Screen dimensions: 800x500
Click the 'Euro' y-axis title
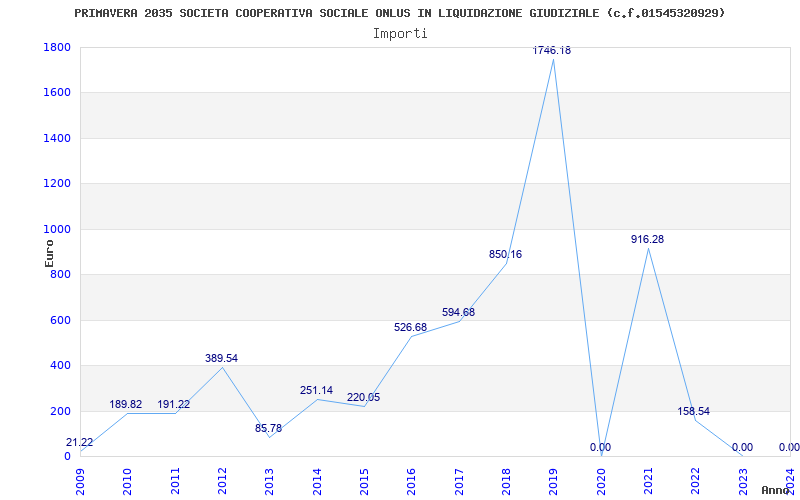(49, 254)
